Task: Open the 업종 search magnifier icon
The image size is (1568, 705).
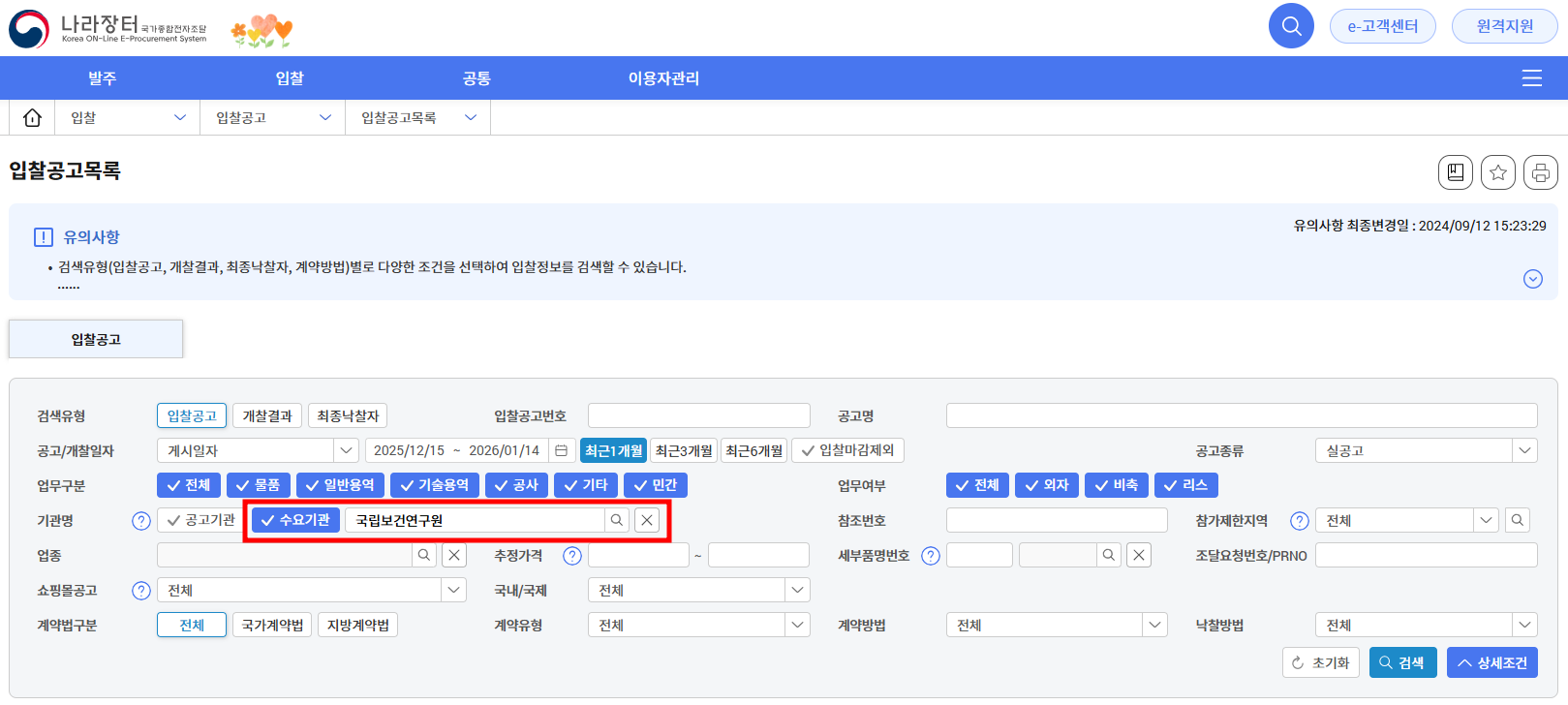Action: pyautogui.click(x=423, y=555)
